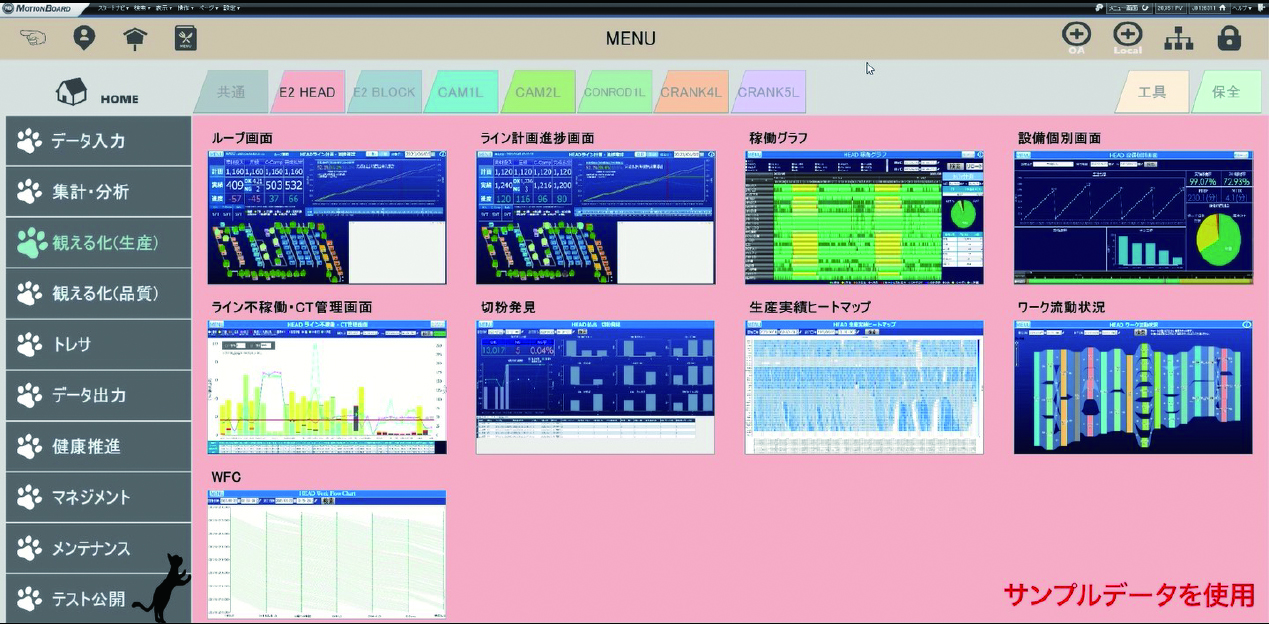Click the pointing hand icon
Viewport: 1269px width, 624px height.
click(x=32, y=39)
